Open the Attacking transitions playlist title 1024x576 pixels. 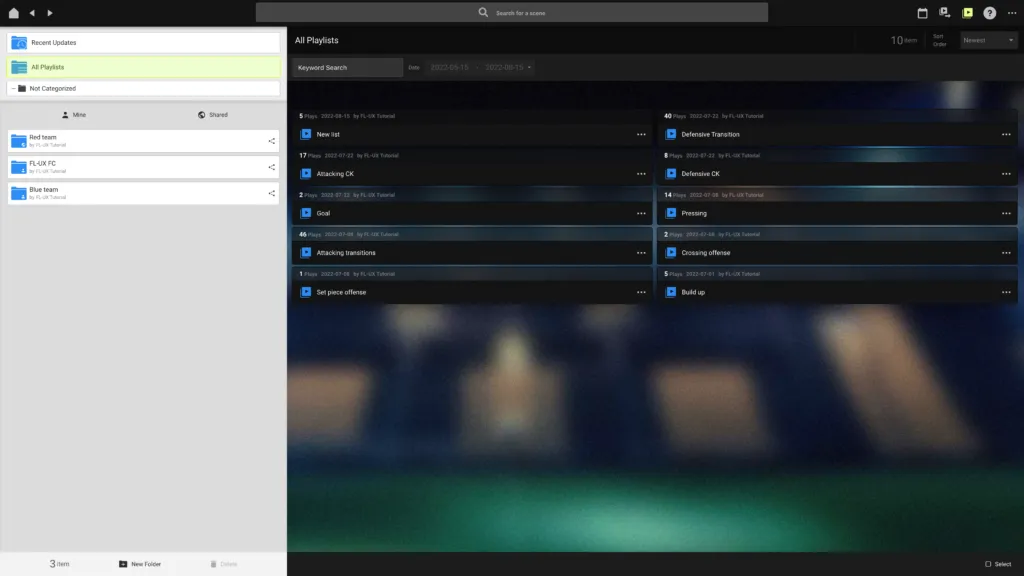(x=346, y=253)
